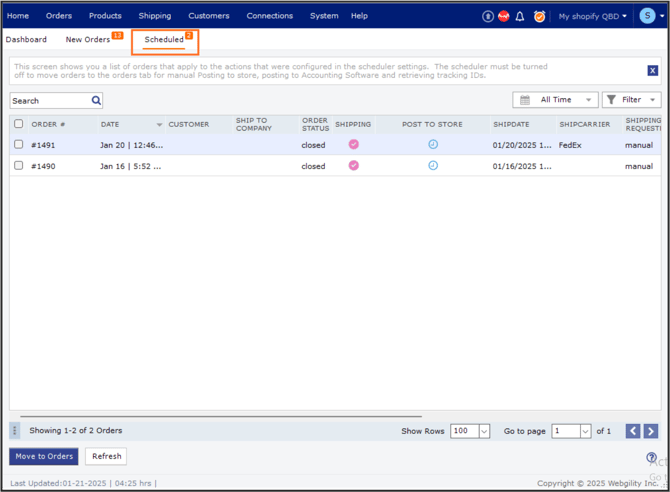Expand the Filter dropdown

(631, 100)
